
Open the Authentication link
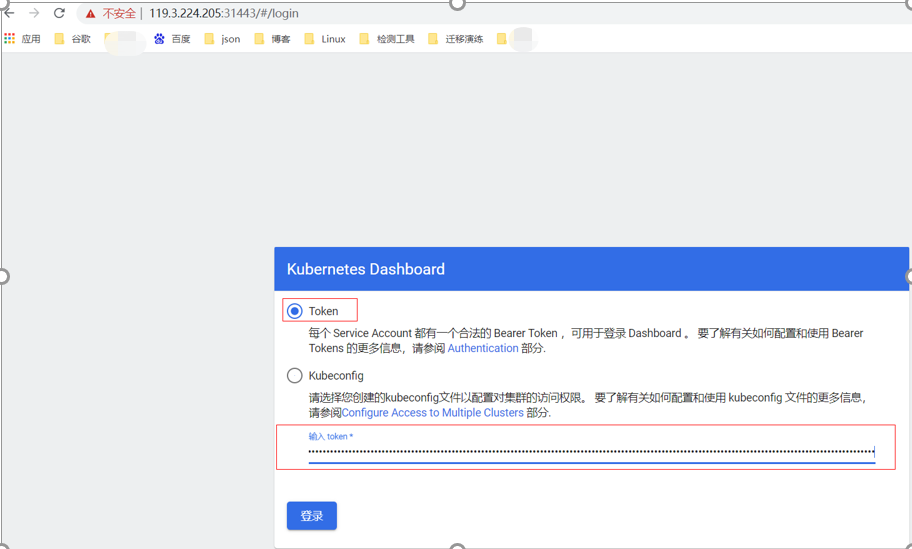pyautogui.click(x=483, y=348)
